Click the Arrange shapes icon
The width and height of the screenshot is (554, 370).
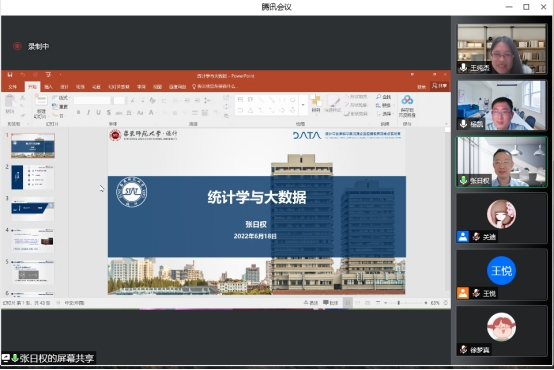point(316,104)
